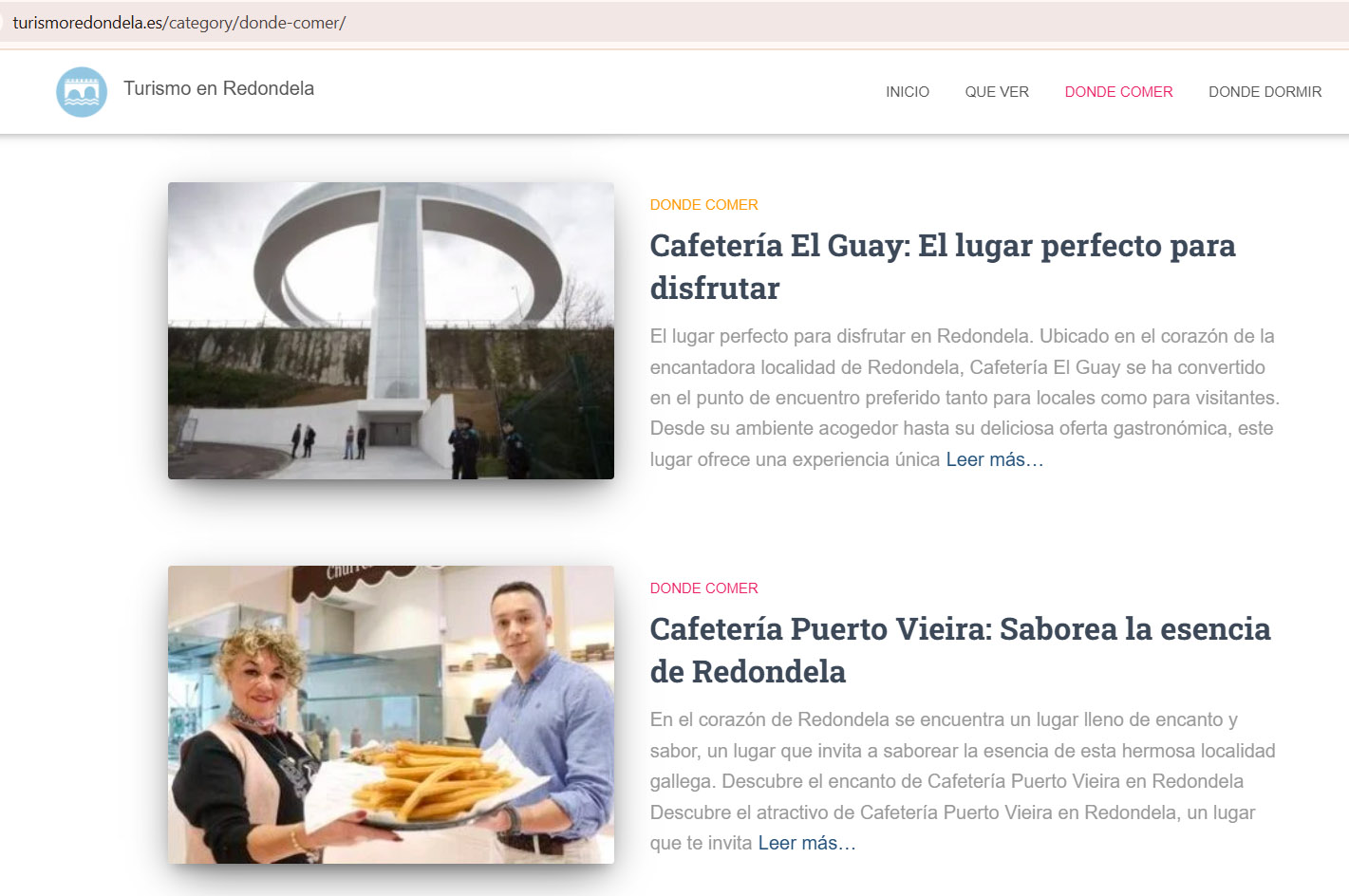Click the /category/donde-comer/ path in the URL
Image resolution: width=1349 pixels, height=896 pixels.
click(256, 23)
